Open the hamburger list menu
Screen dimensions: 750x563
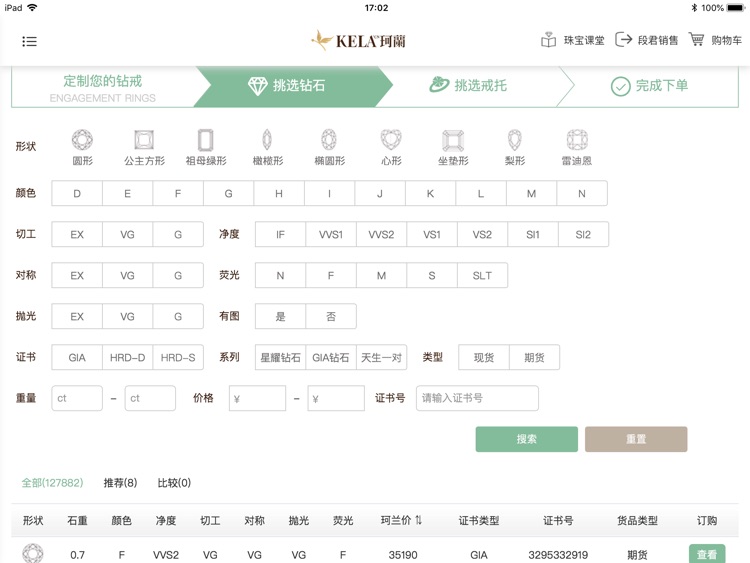(29, 41)
